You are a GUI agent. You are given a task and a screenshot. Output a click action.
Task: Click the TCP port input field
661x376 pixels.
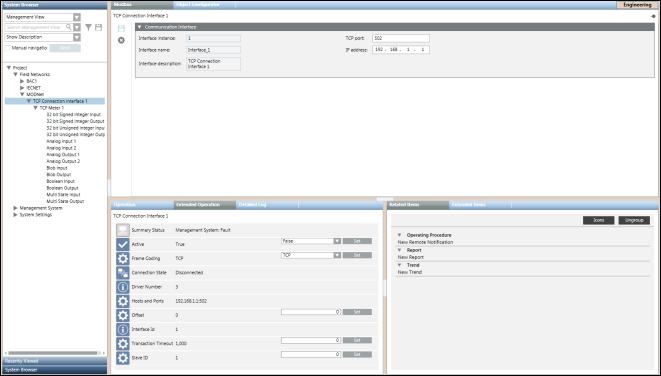click(401, 38)
